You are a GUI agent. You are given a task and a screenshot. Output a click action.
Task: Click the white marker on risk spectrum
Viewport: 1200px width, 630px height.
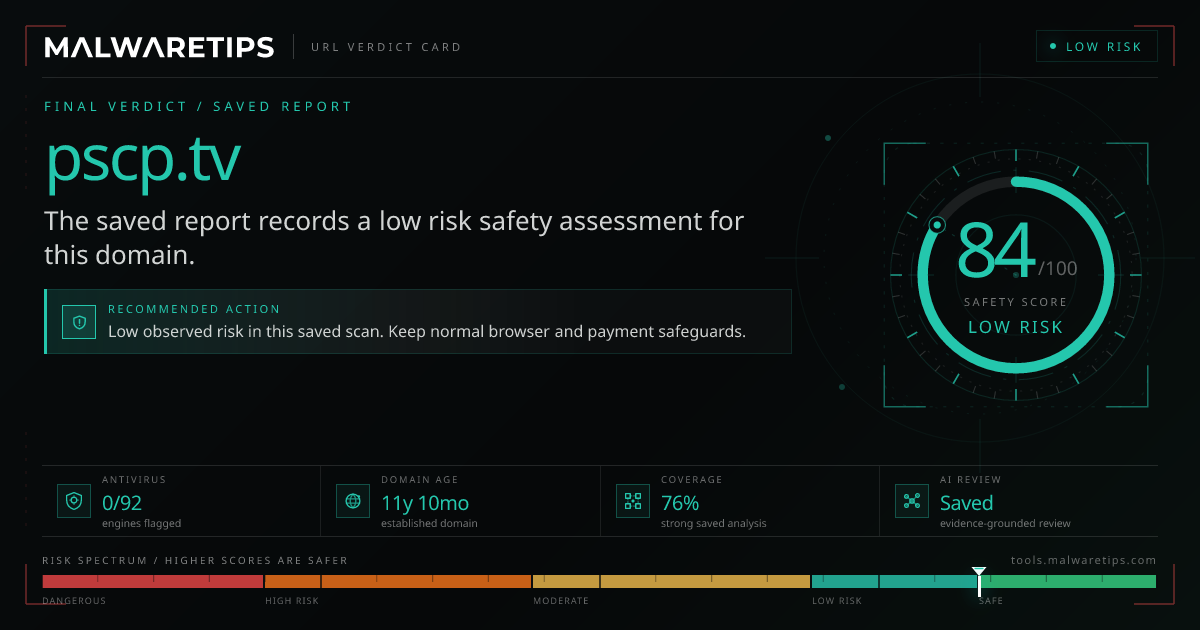tap(979, 580)
